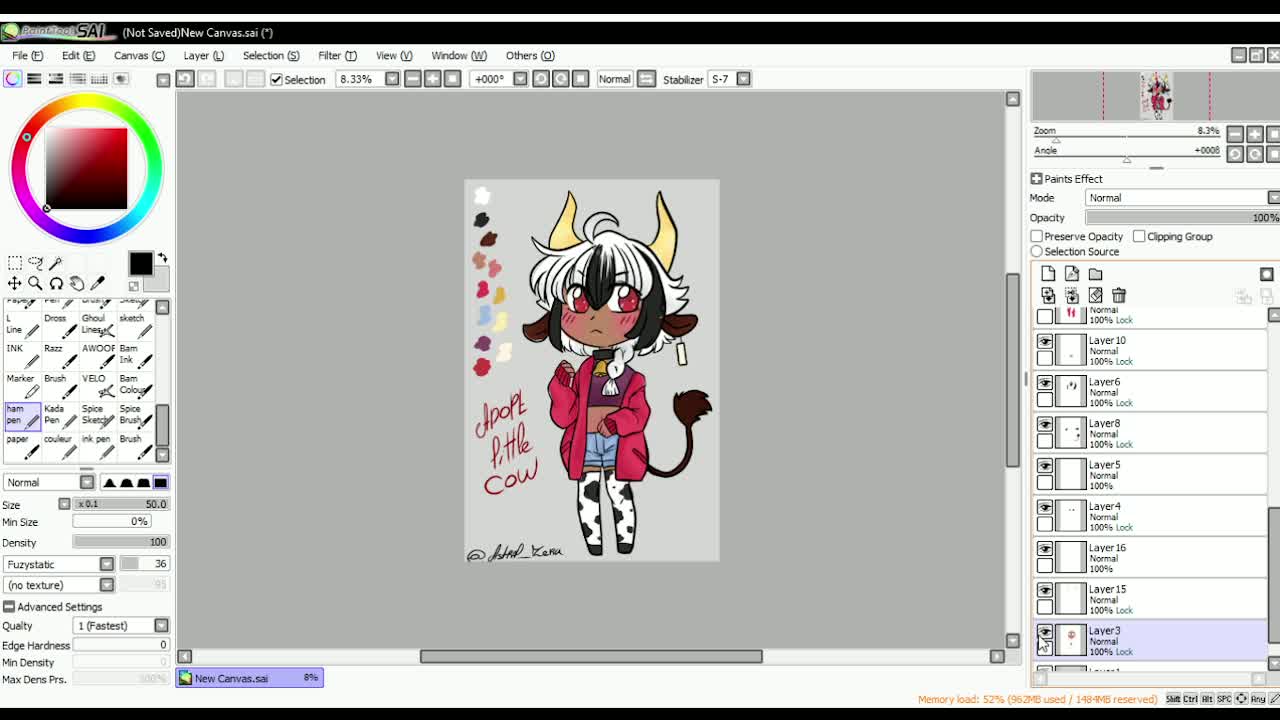Open the Others menu

coord(530,56)
